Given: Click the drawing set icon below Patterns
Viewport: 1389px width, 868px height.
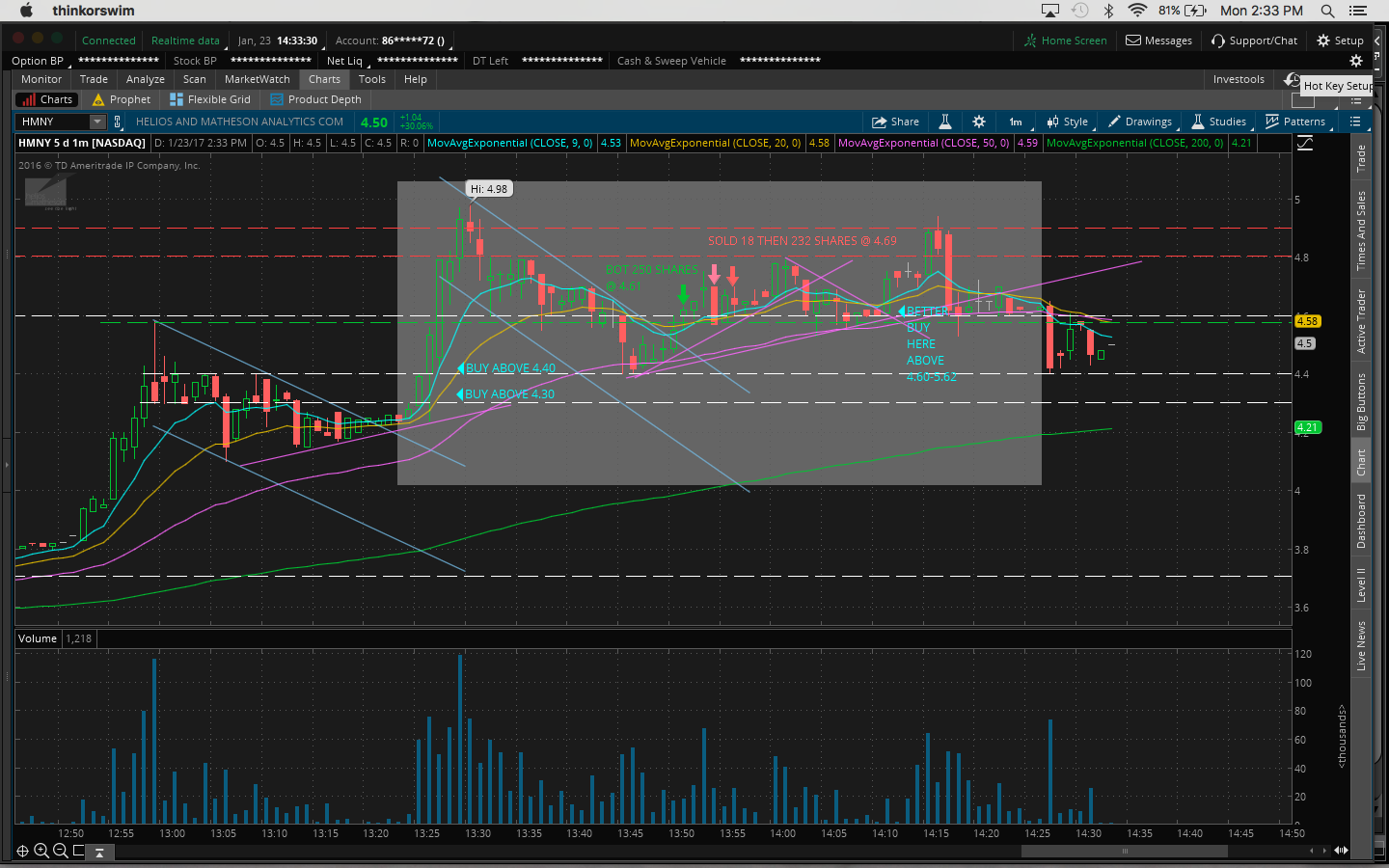Looking at the screenshot, I should [x=1305, y=143].
